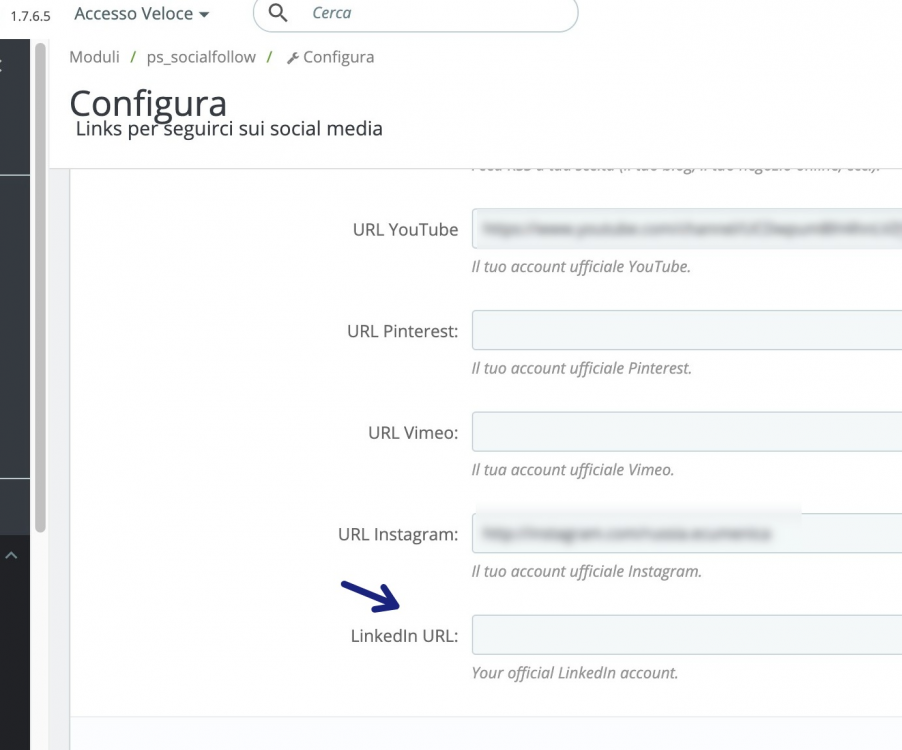Collapse sidebar section with the up chevron

tap(11, 556)
